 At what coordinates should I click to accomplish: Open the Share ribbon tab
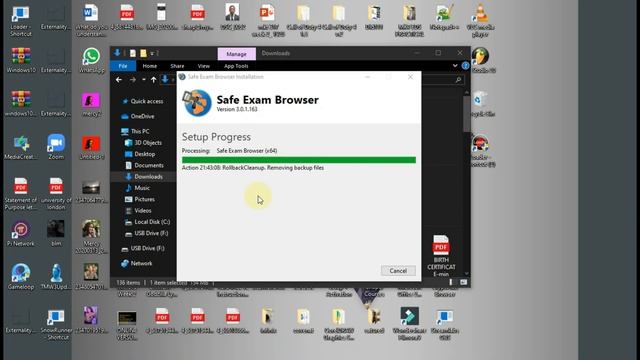[177, 66]
